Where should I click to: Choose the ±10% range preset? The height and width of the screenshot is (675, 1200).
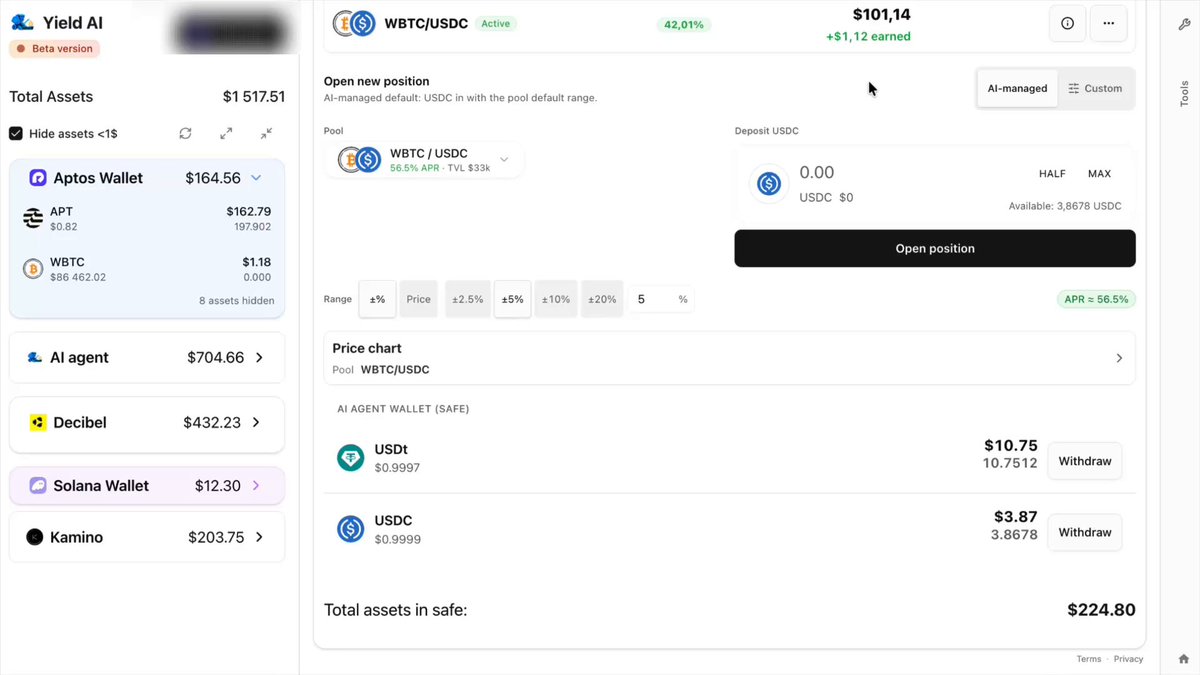coord(556,299)
